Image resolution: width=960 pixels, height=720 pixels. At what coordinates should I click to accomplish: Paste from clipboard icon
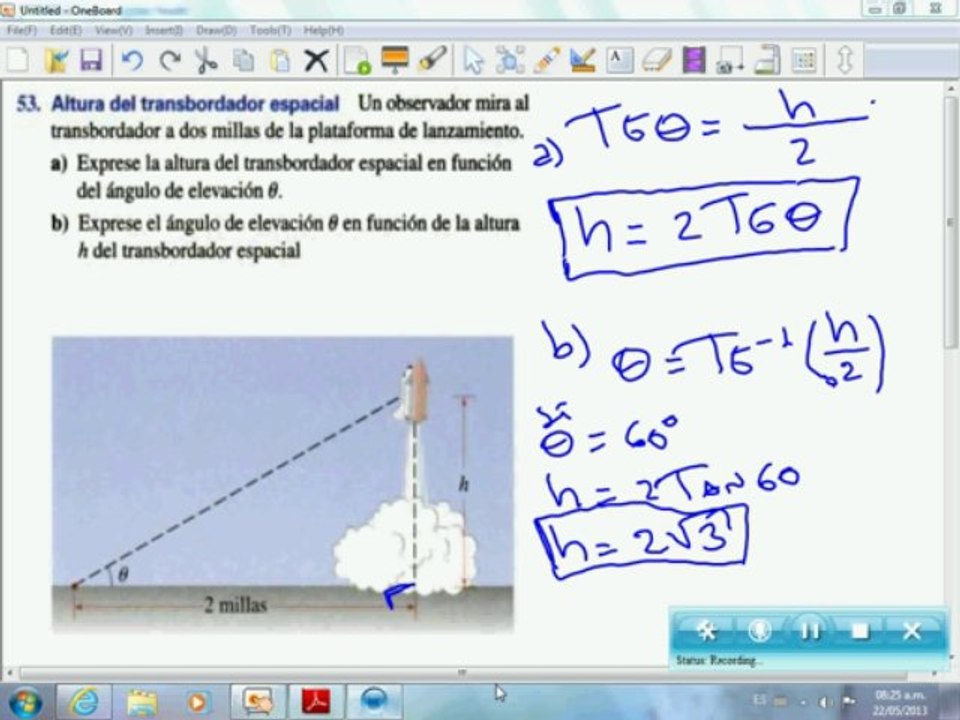(280, 61)
